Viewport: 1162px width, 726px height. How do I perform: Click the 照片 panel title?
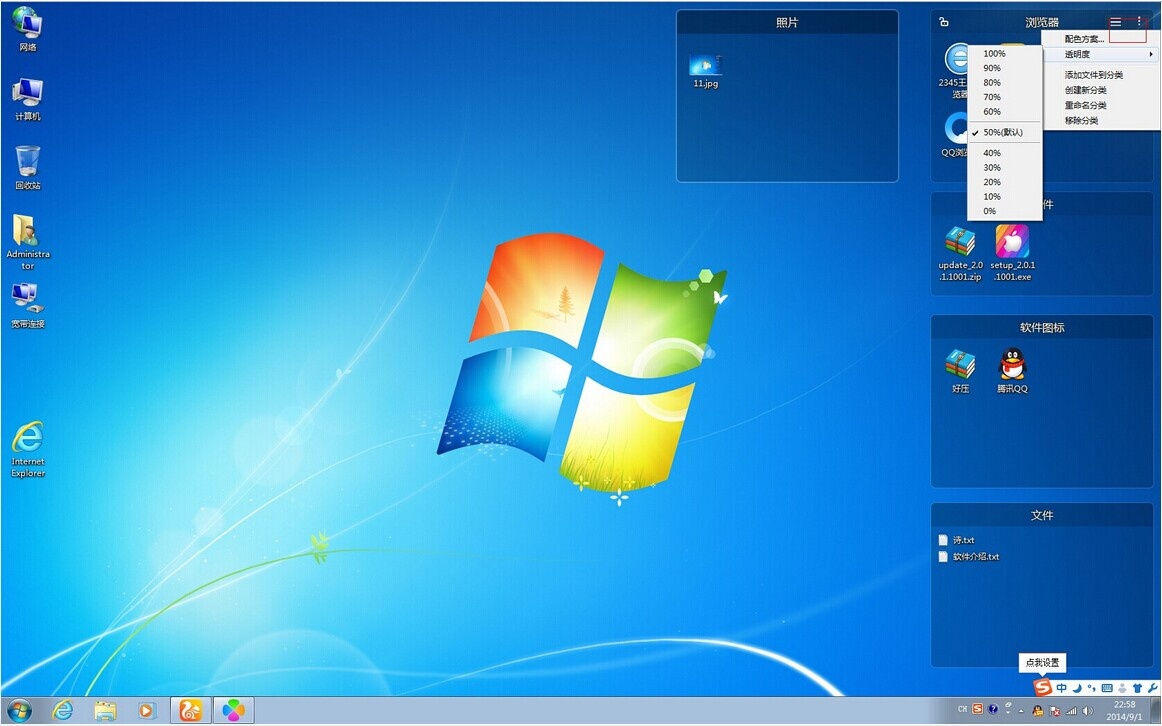(787, 23)
